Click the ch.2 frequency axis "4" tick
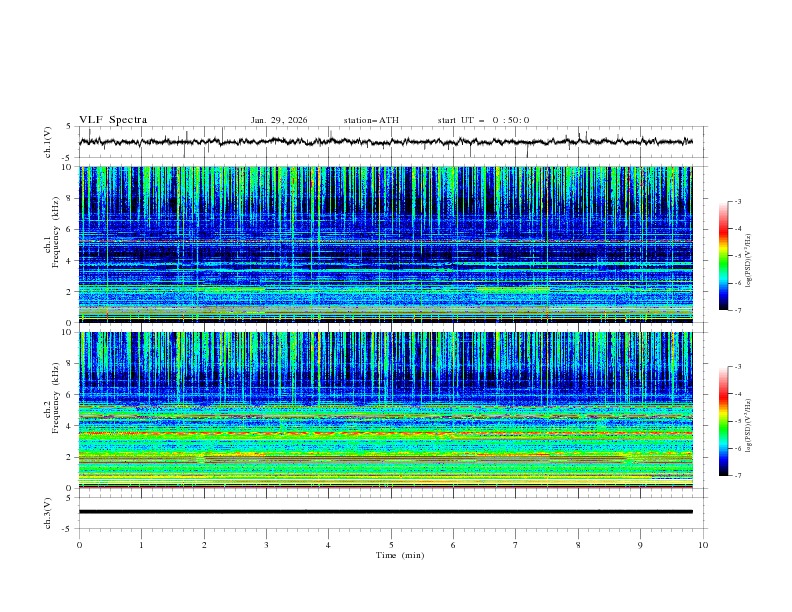 point(71,426)
